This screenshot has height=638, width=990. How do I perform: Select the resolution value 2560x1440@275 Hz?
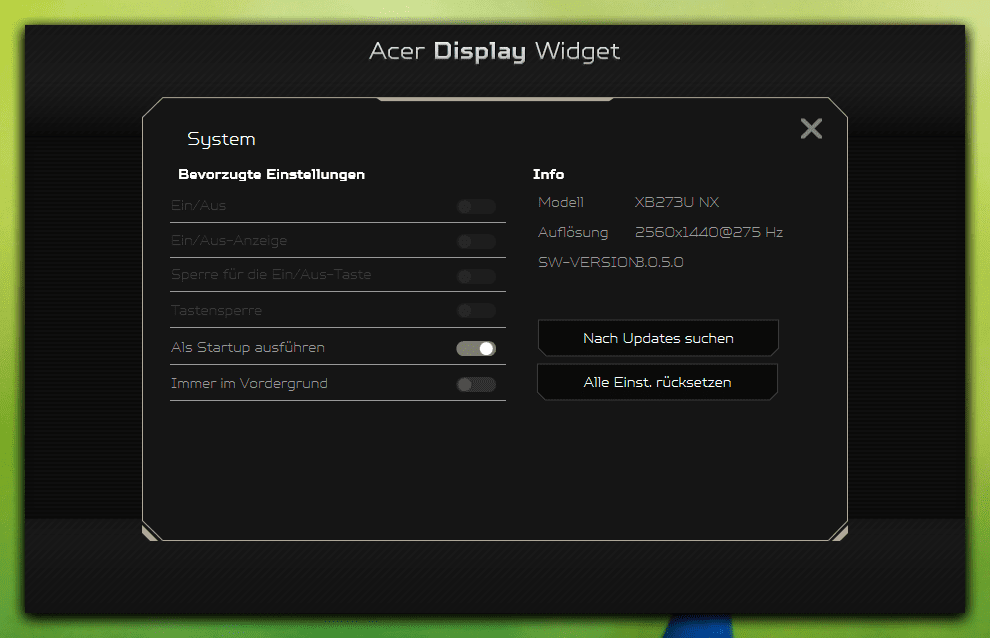click(x=708, y=232)
